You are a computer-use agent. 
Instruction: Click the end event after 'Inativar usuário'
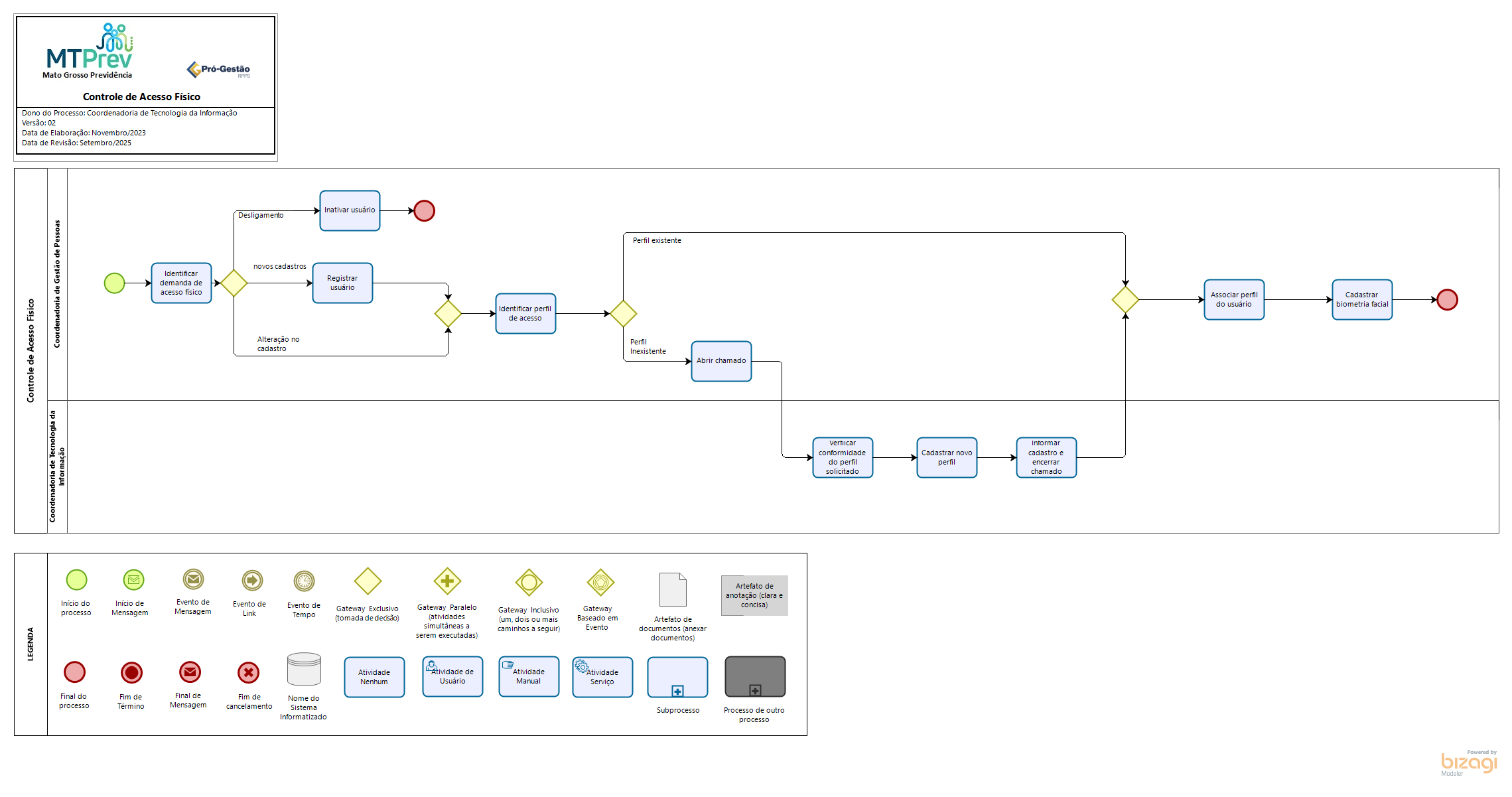coord(424,211)
